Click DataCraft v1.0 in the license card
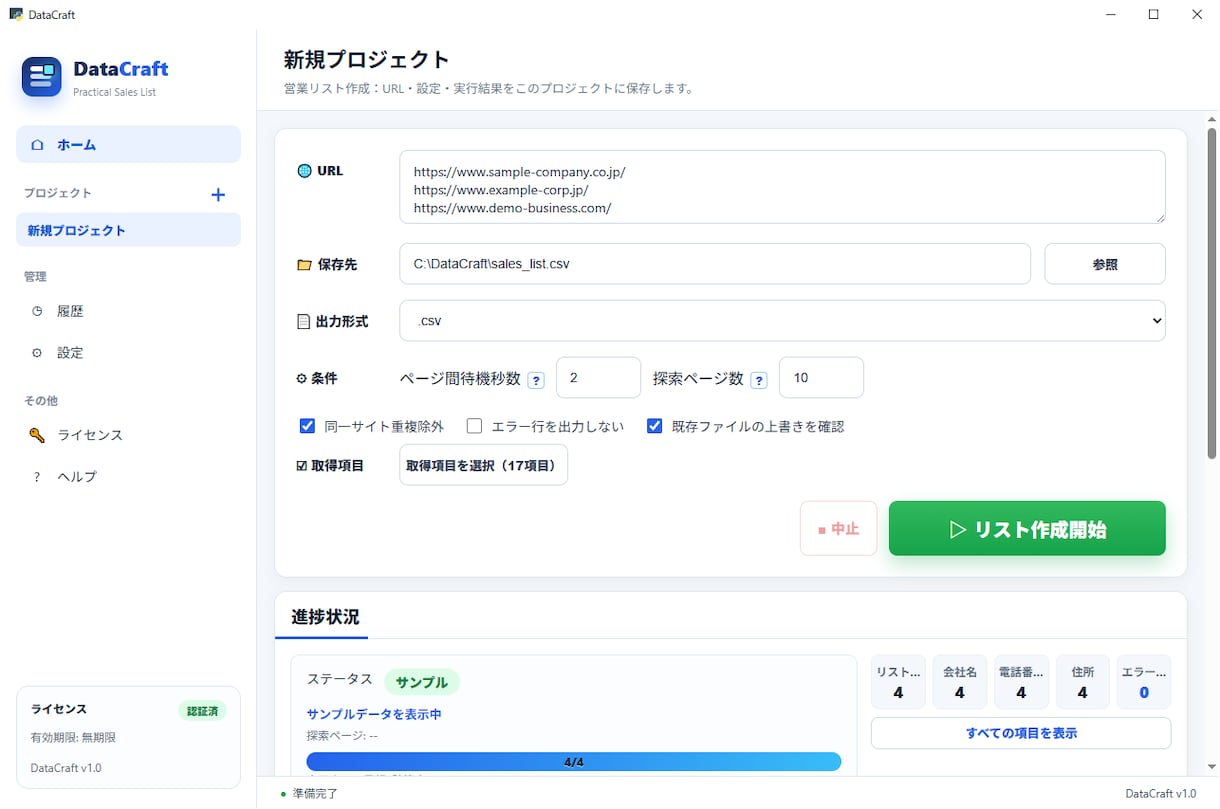Image resolution: width=1220 pixels, height=809 pixels. pyautogui.click(x=66, y=768)
